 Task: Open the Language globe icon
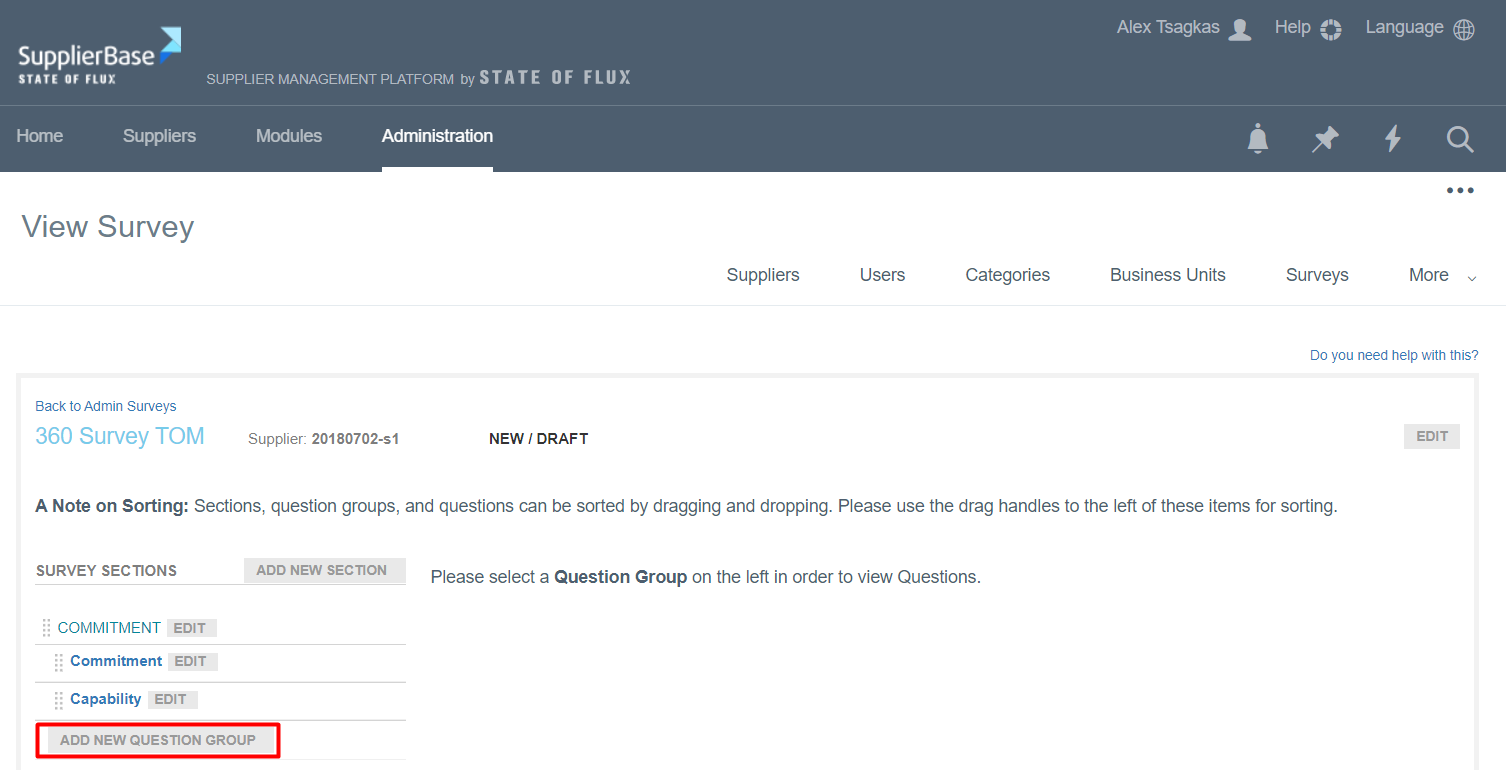coord(1464,29)
